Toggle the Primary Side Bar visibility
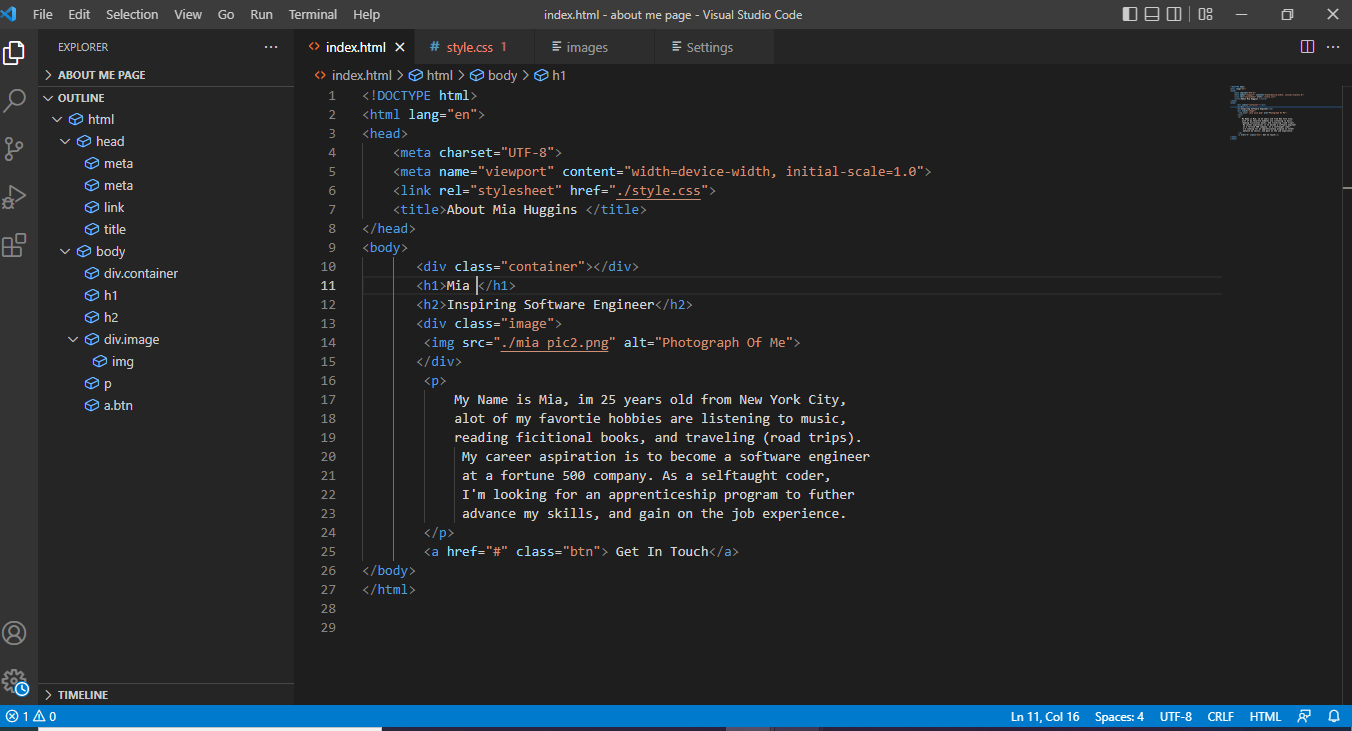This screenshot has width=1352, height=731. pos(1129,14)
